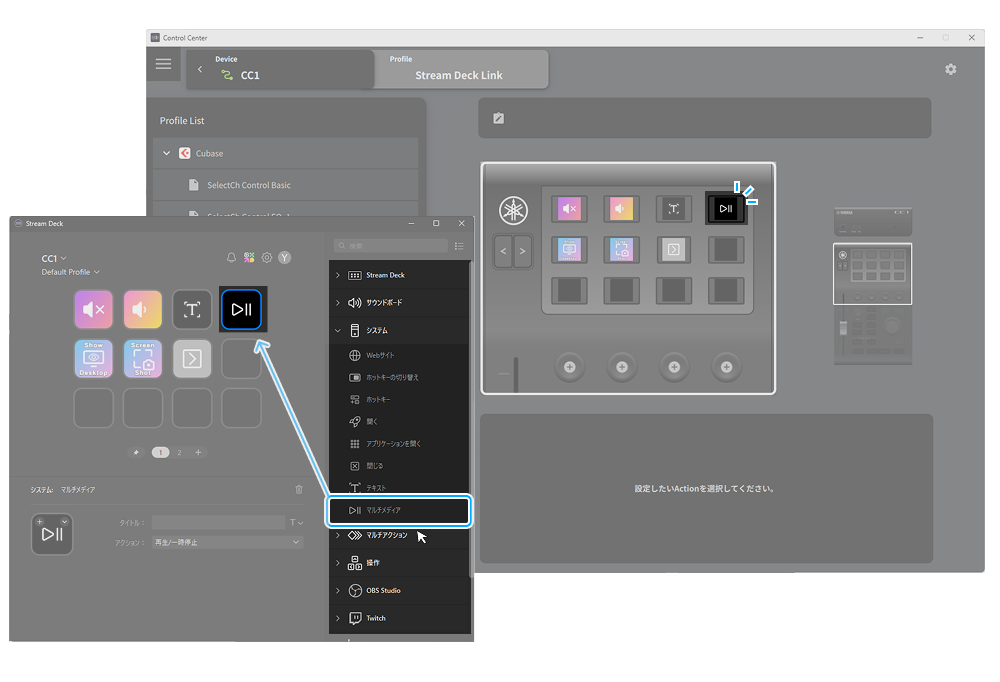Select the highlighted Play/Pause key
The height and width of the screenshot is (682, 1000).
(241, 309)
